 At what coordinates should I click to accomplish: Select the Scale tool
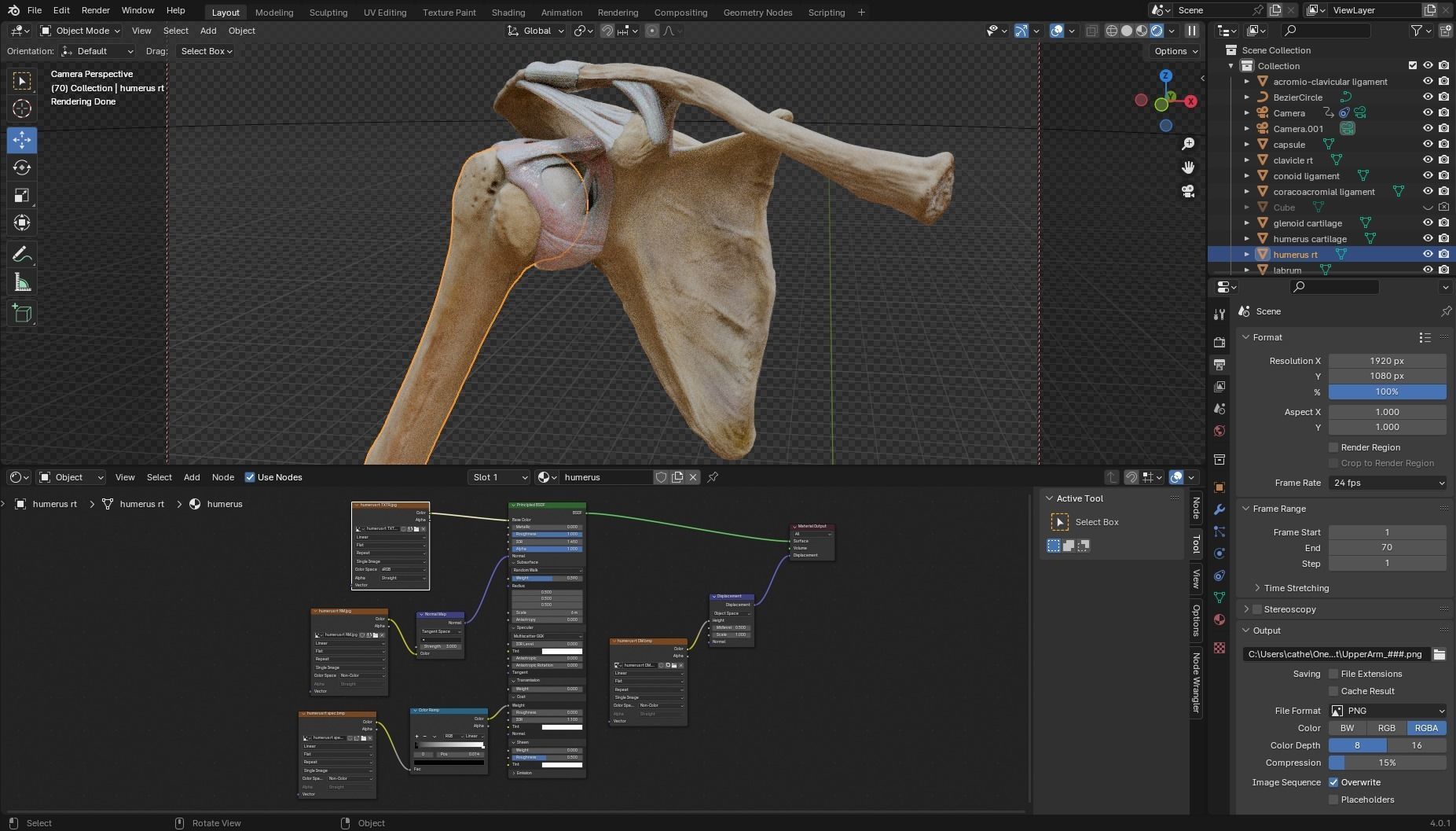click(x=22, y=196)
